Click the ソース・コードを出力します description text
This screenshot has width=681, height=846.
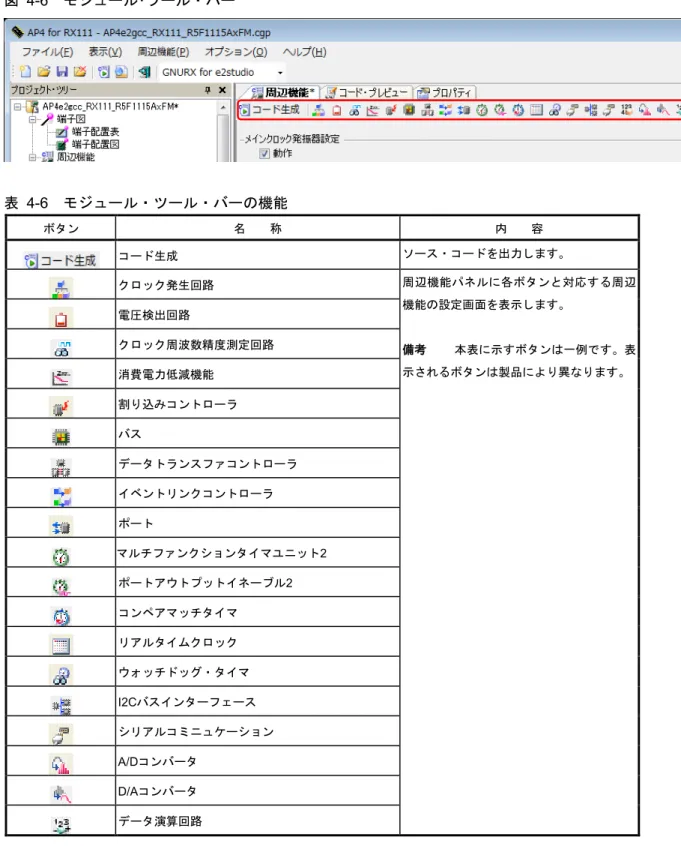[484, 254]
